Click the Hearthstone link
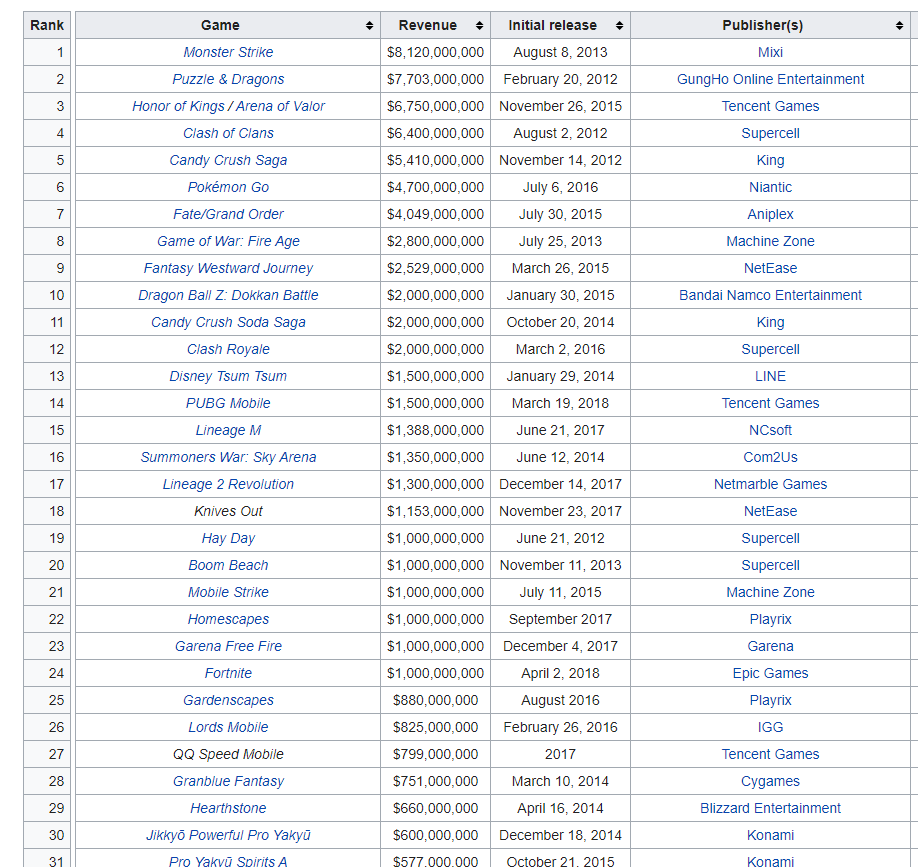The image size is (918, 867). click(x=228, y=806)
